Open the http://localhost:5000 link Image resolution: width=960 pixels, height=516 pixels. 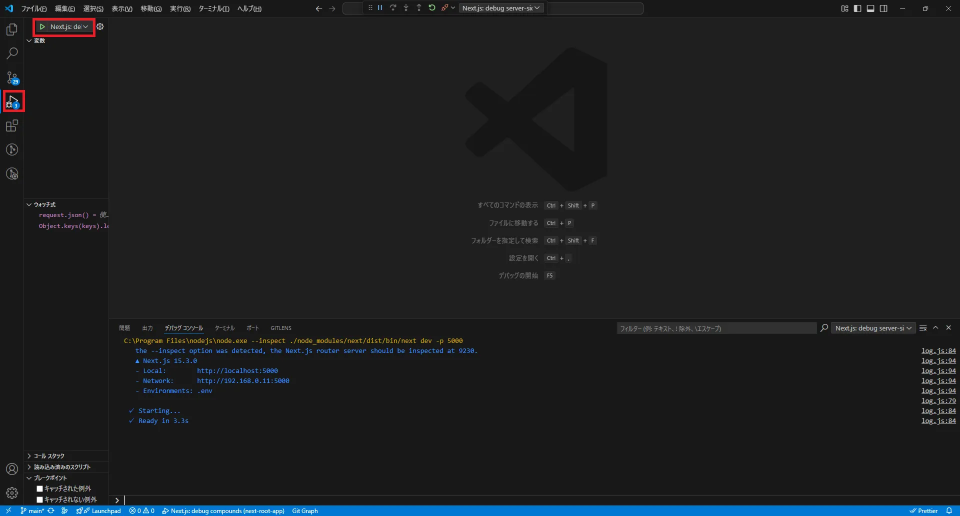pyautogui.click(x=237, y=371)
